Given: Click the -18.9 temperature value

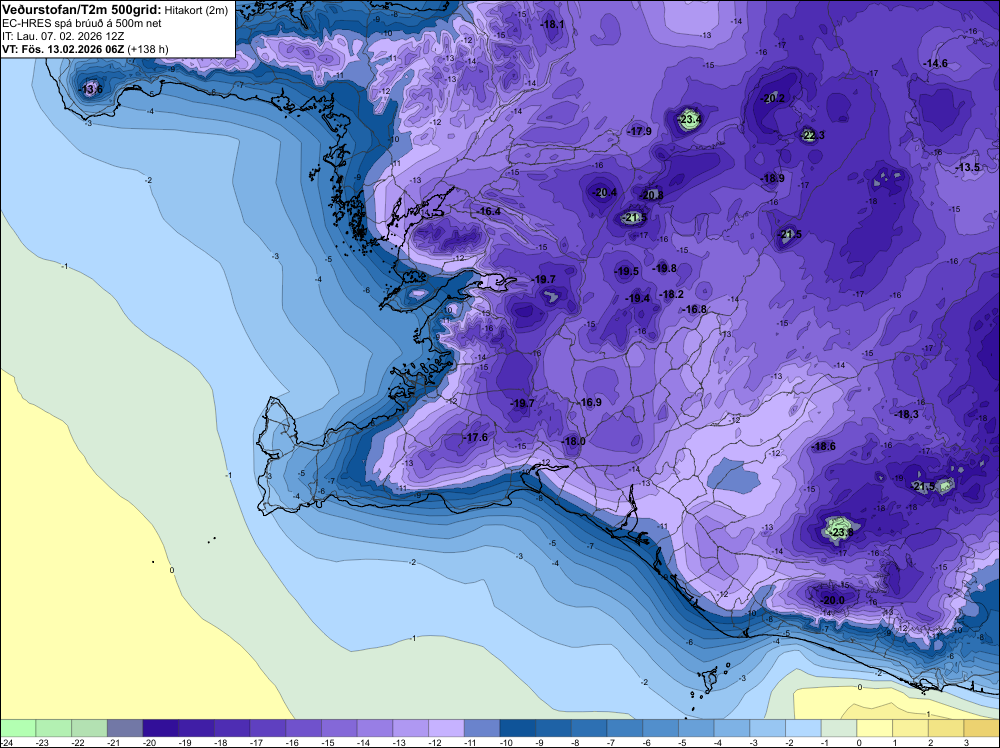Looking at the screenshot, I should [x=772, y=179].
